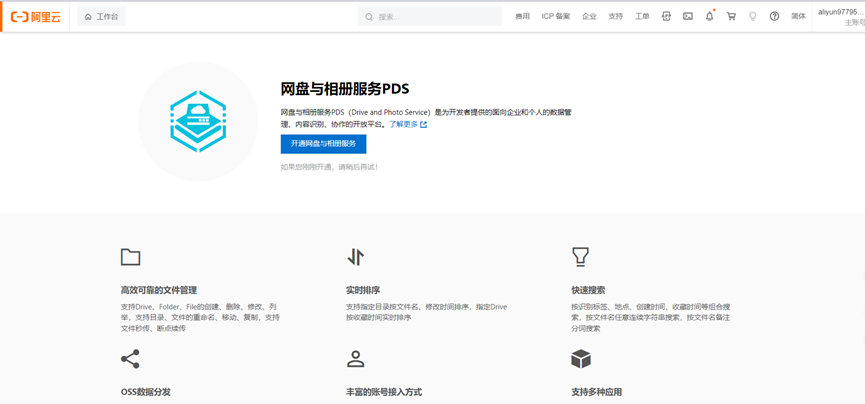Open the 费用 menu
Viewport: 865px width, 404px height.
[x=522, y=17]
